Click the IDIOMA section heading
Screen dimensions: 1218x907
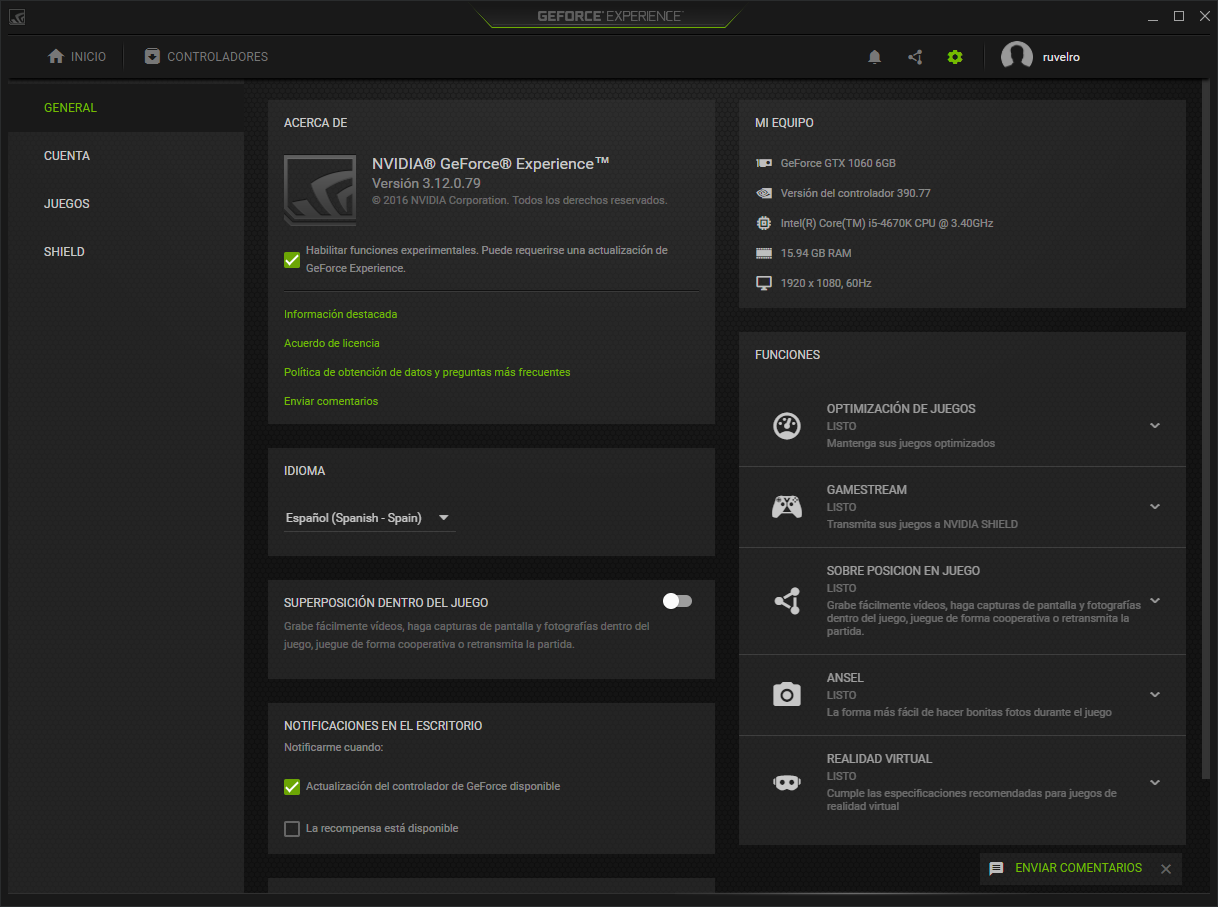tap(304, 471)
